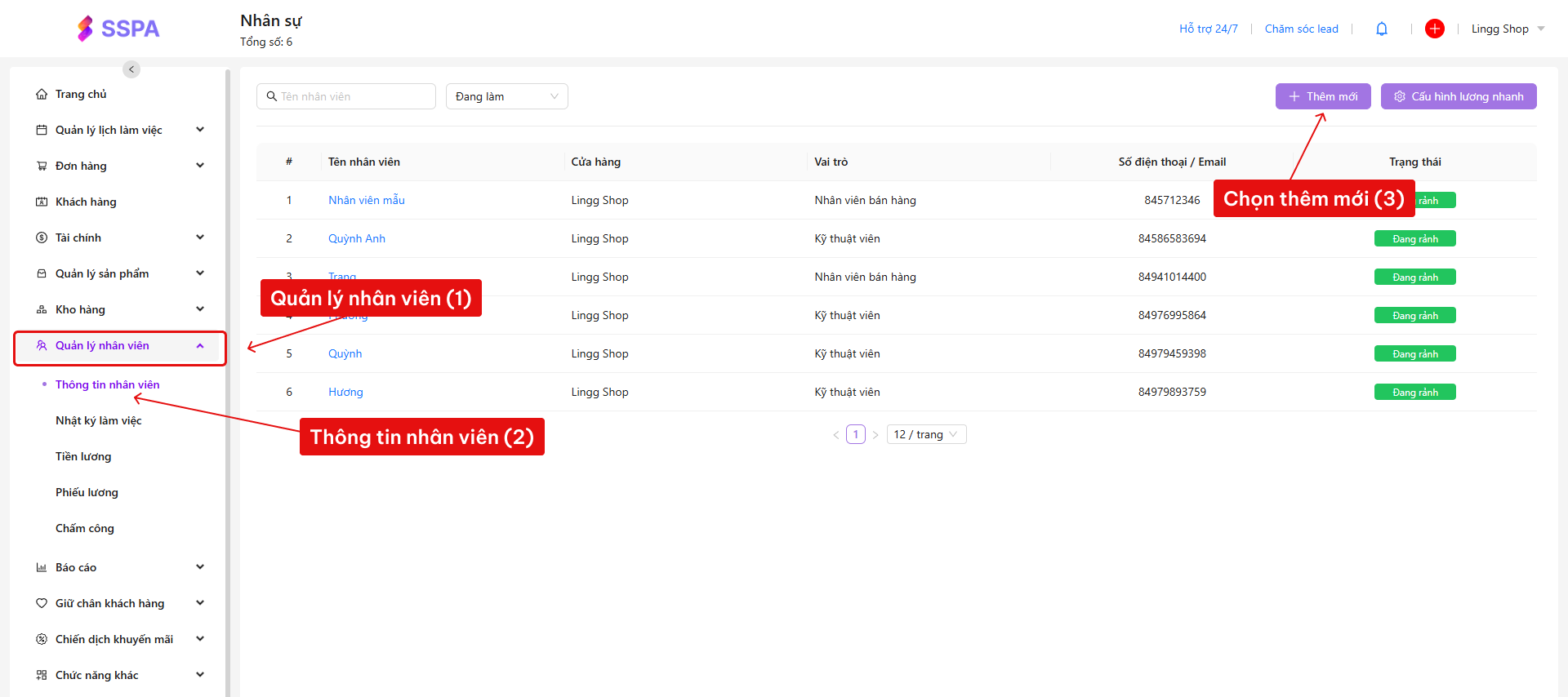
Task: Click the Trang chủ home icon
Action: click(x=42, y=95)
